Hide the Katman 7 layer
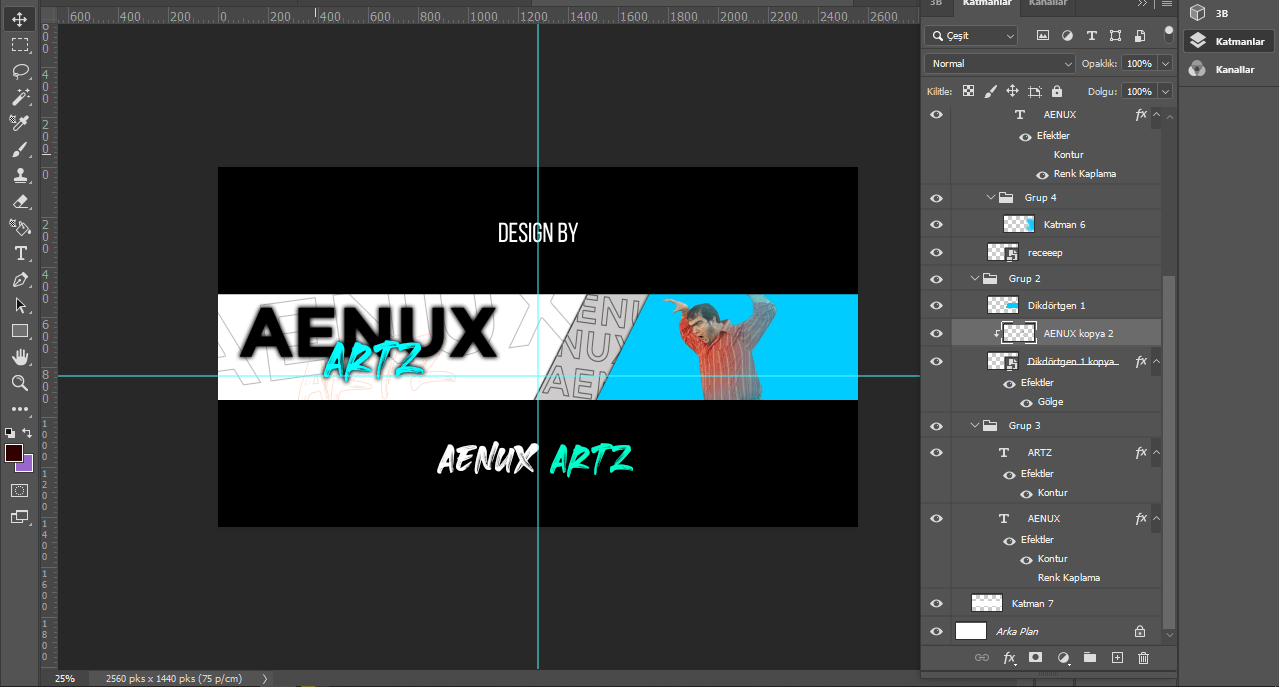Screen dimensions: 1279x687 [x=936, y=603]
